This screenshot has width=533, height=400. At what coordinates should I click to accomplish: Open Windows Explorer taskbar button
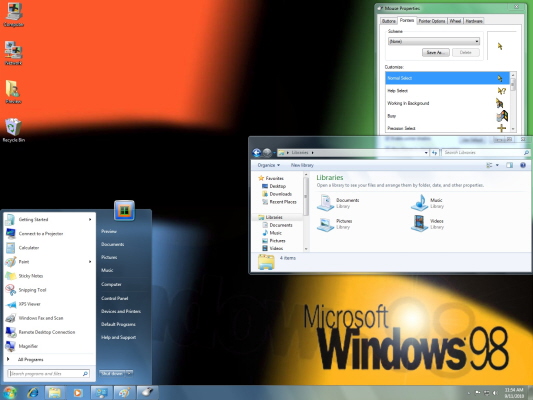[x=54, y=393]
